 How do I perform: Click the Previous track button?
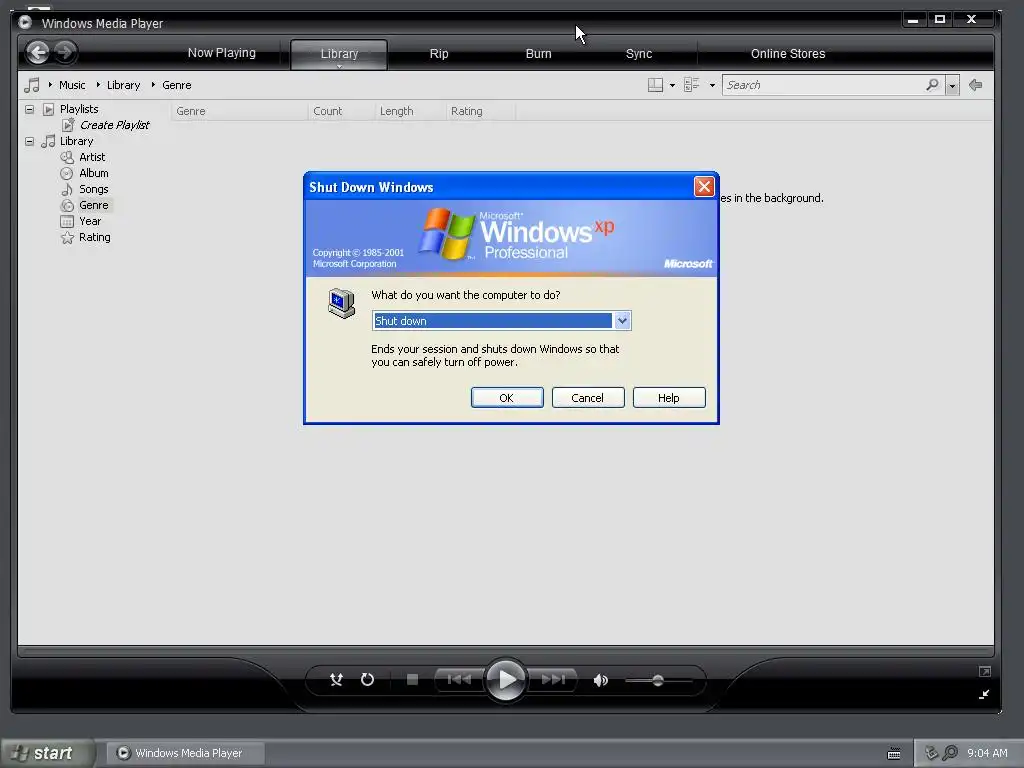coord(459,680)
